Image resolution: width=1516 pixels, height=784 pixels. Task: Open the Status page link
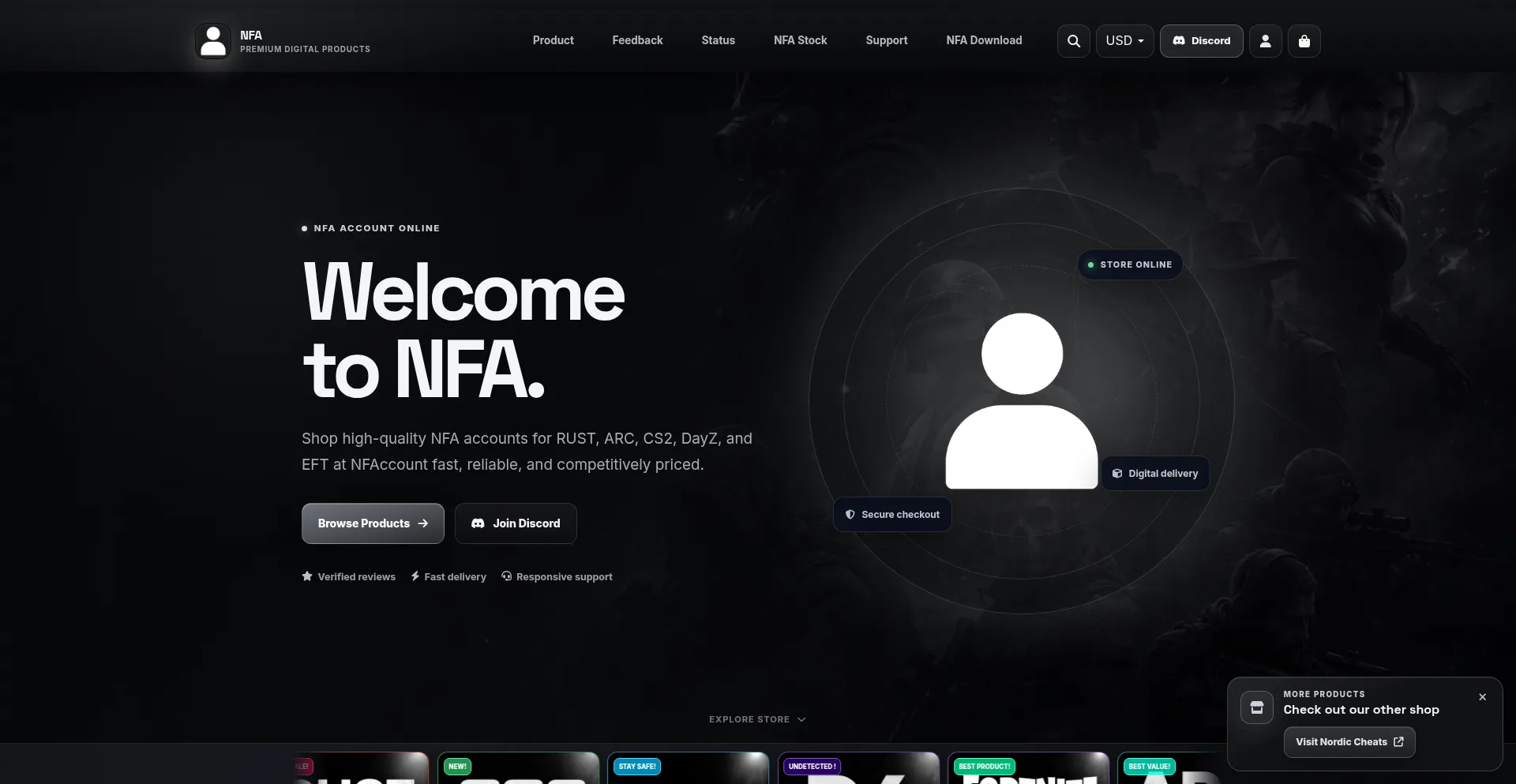(718, 40)
